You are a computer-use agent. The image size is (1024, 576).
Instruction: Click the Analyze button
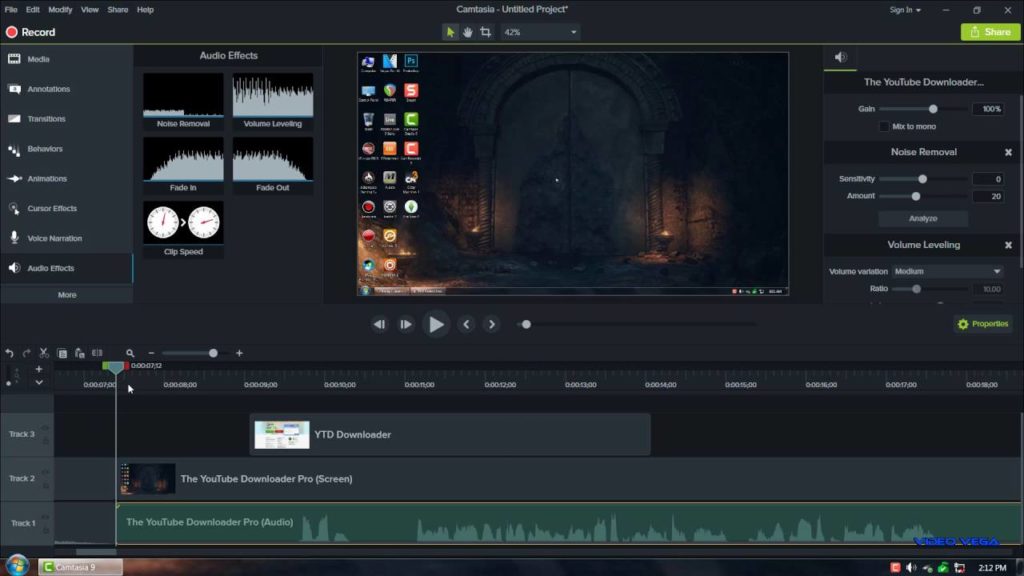coord(922,218)
